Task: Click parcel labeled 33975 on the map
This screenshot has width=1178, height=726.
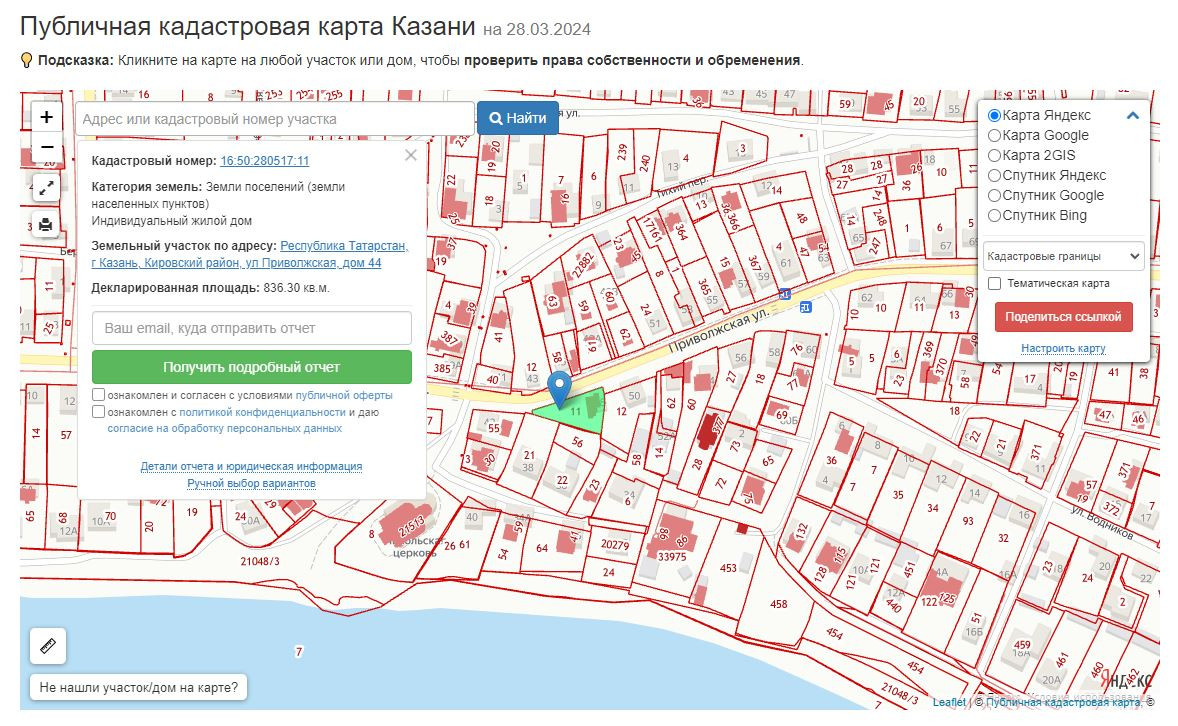Action: click(672, 557)
